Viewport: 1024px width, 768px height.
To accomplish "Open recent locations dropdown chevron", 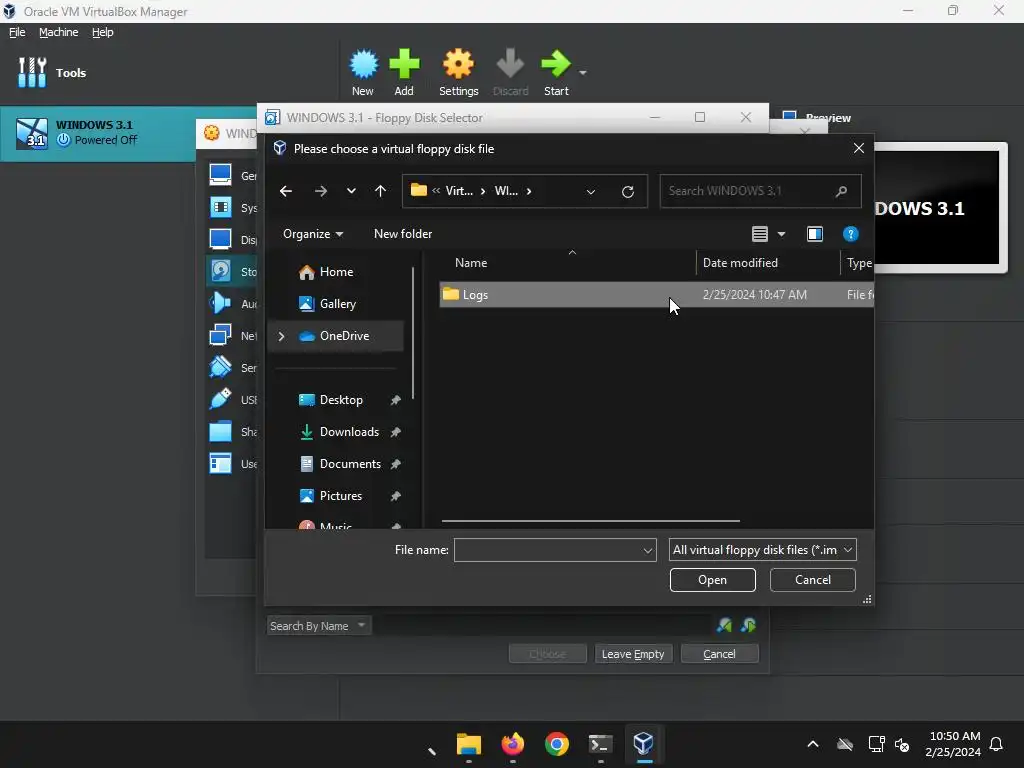I will click(351, 191).
